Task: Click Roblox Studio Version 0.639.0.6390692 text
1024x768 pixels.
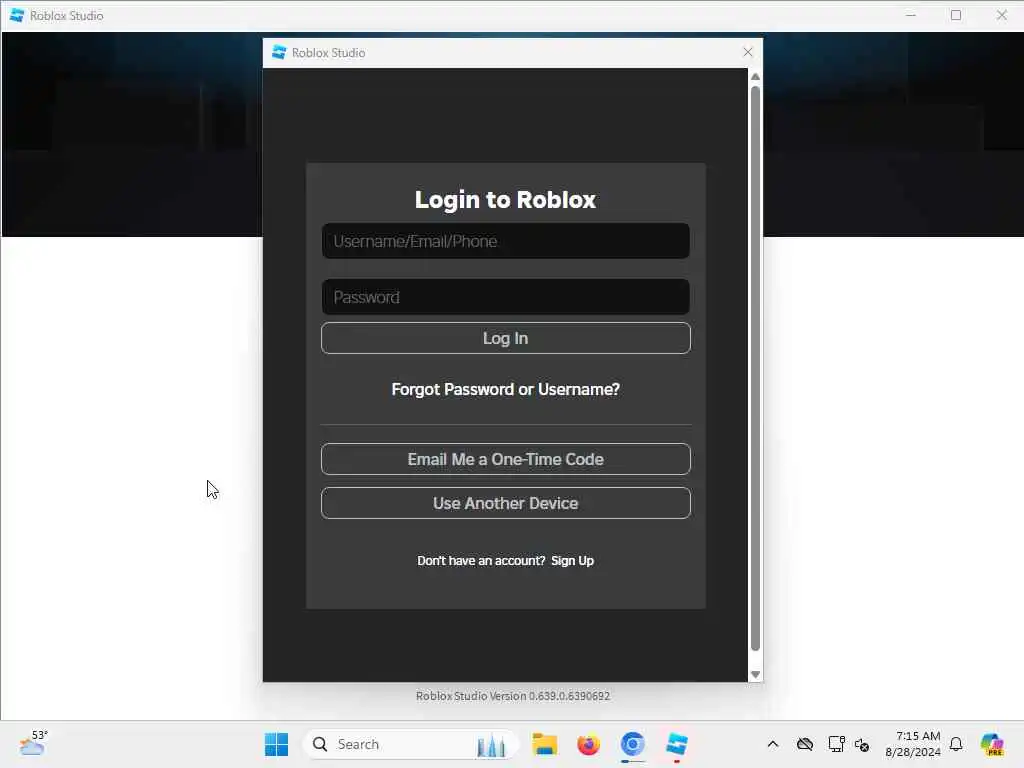Action: [513, 696]
